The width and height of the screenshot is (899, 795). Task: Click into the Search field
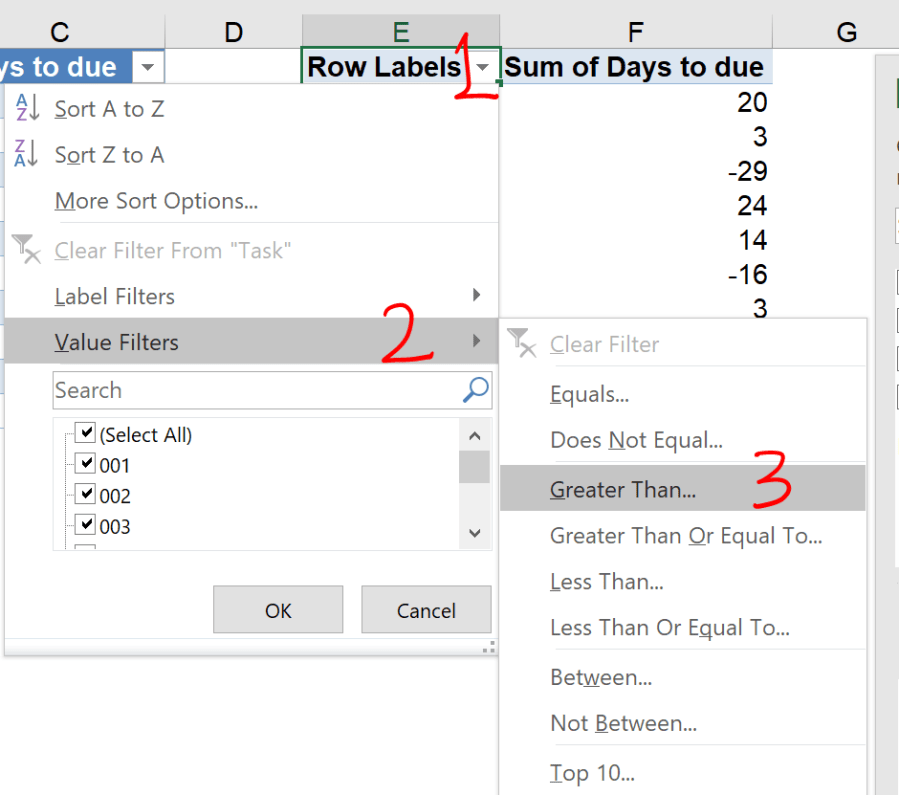[x=255, y=390]
